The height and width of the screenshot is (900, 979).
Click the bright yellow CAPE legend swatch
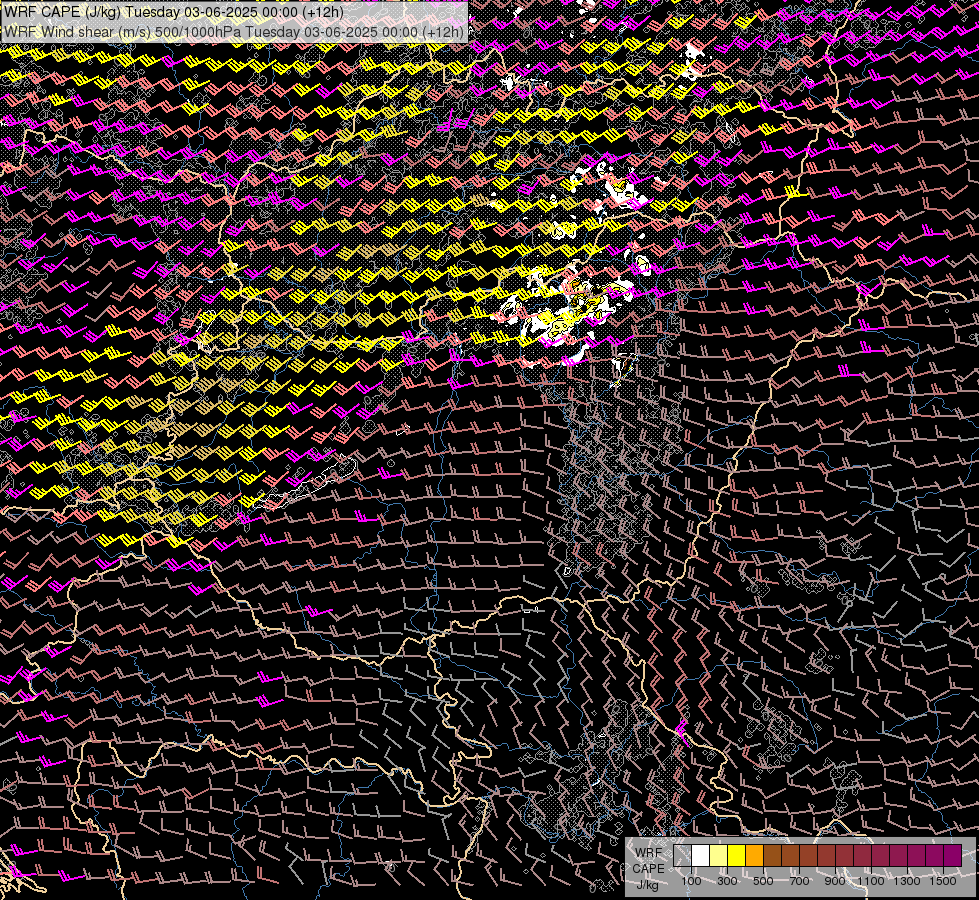[737, 856]
